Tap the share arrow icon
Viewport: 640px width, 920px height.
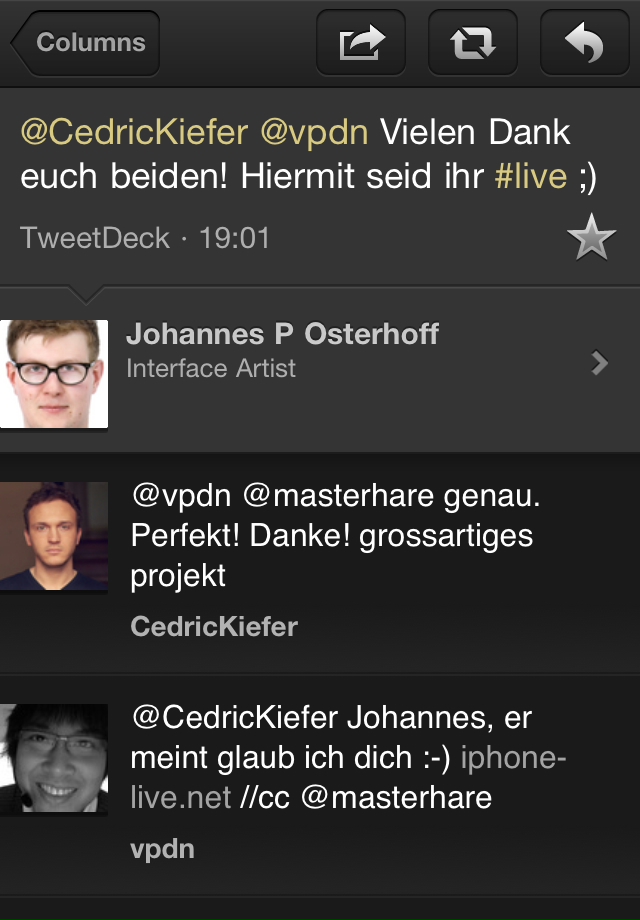[361, 44]
